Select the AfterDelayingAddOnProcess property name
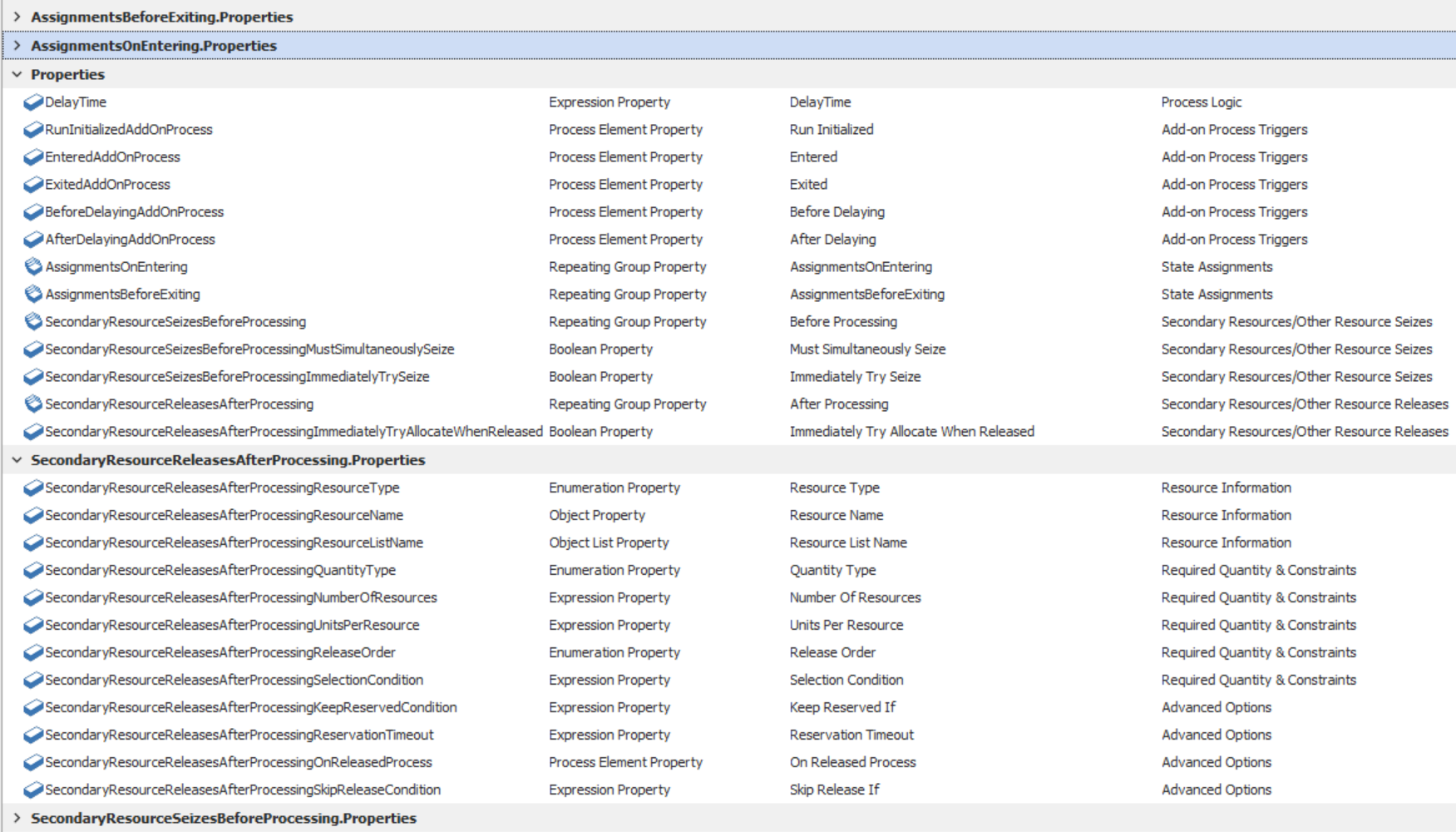Image resolution: width=1456 pixels, height=832 pixels. 130,240
